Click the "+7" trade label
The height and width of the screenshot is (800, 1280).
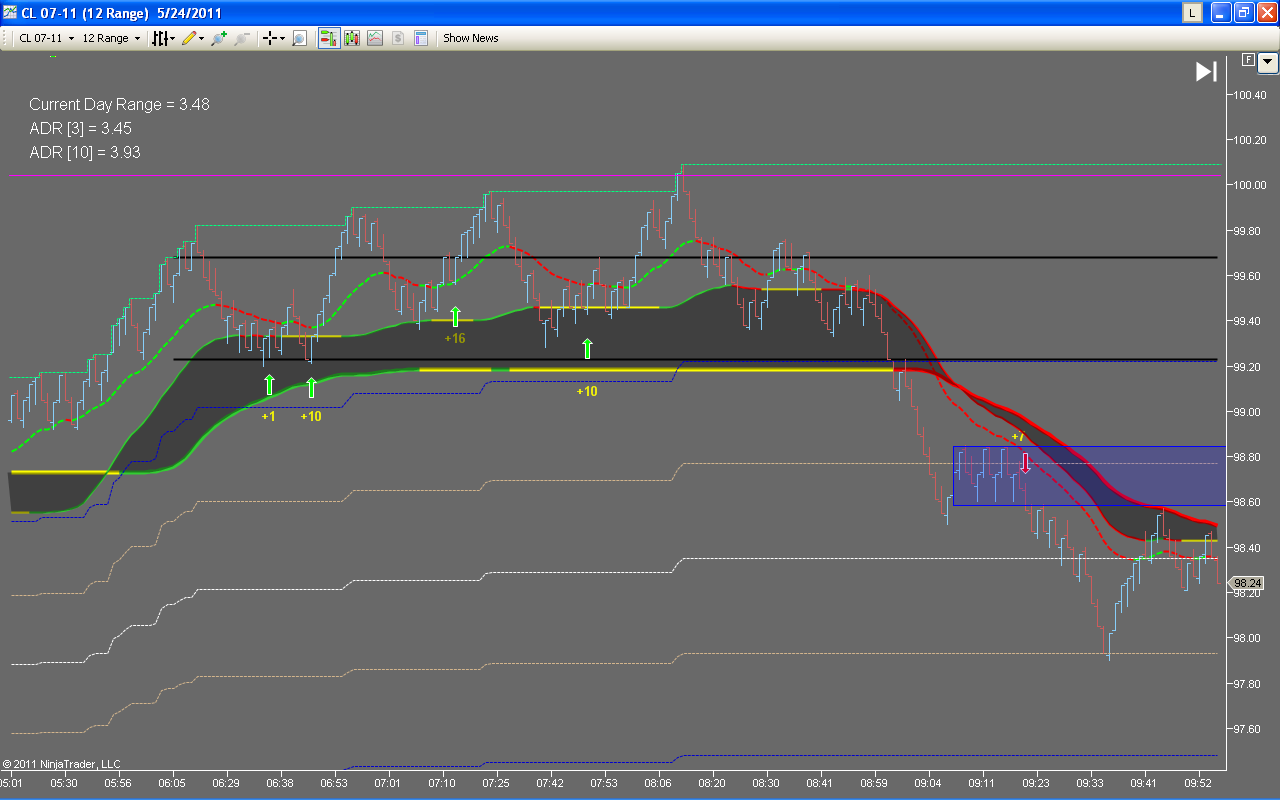(x=1018, y=437)
